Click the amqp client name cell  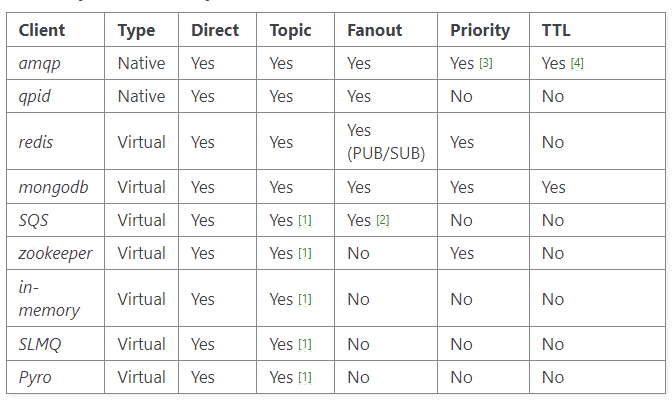pyautogui.click(x=55, y=63)
